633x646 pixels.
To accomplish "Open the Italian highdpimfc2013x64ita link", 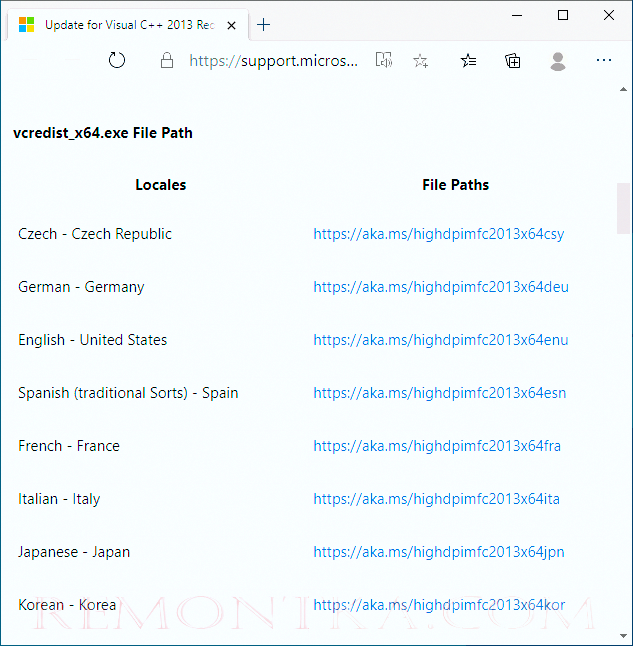I will (436, 499).
